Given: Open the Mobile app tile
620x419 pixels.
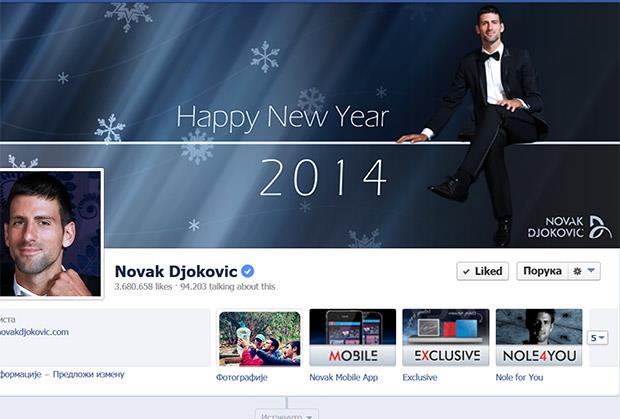Looking at the screenshot, I should [352, 338].
